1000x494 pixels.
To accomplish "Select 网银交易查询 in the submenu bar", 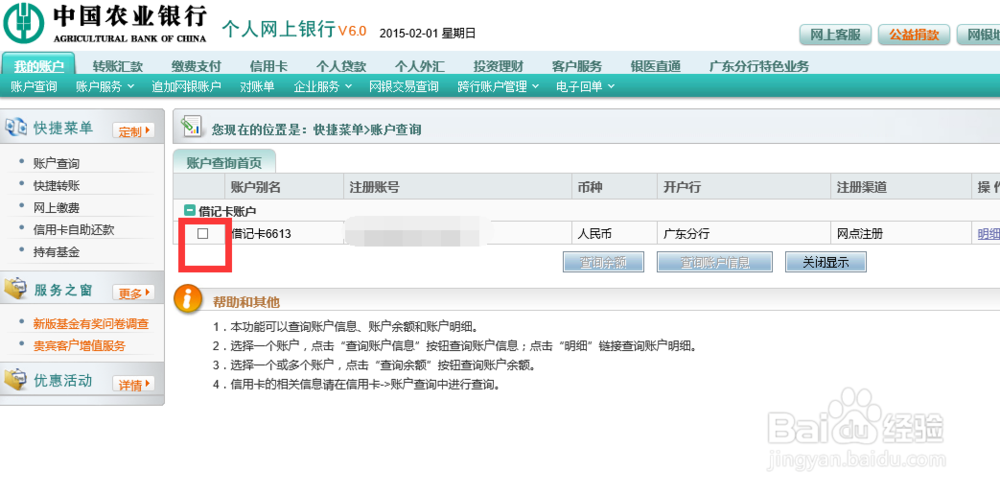I will (404, 87).
